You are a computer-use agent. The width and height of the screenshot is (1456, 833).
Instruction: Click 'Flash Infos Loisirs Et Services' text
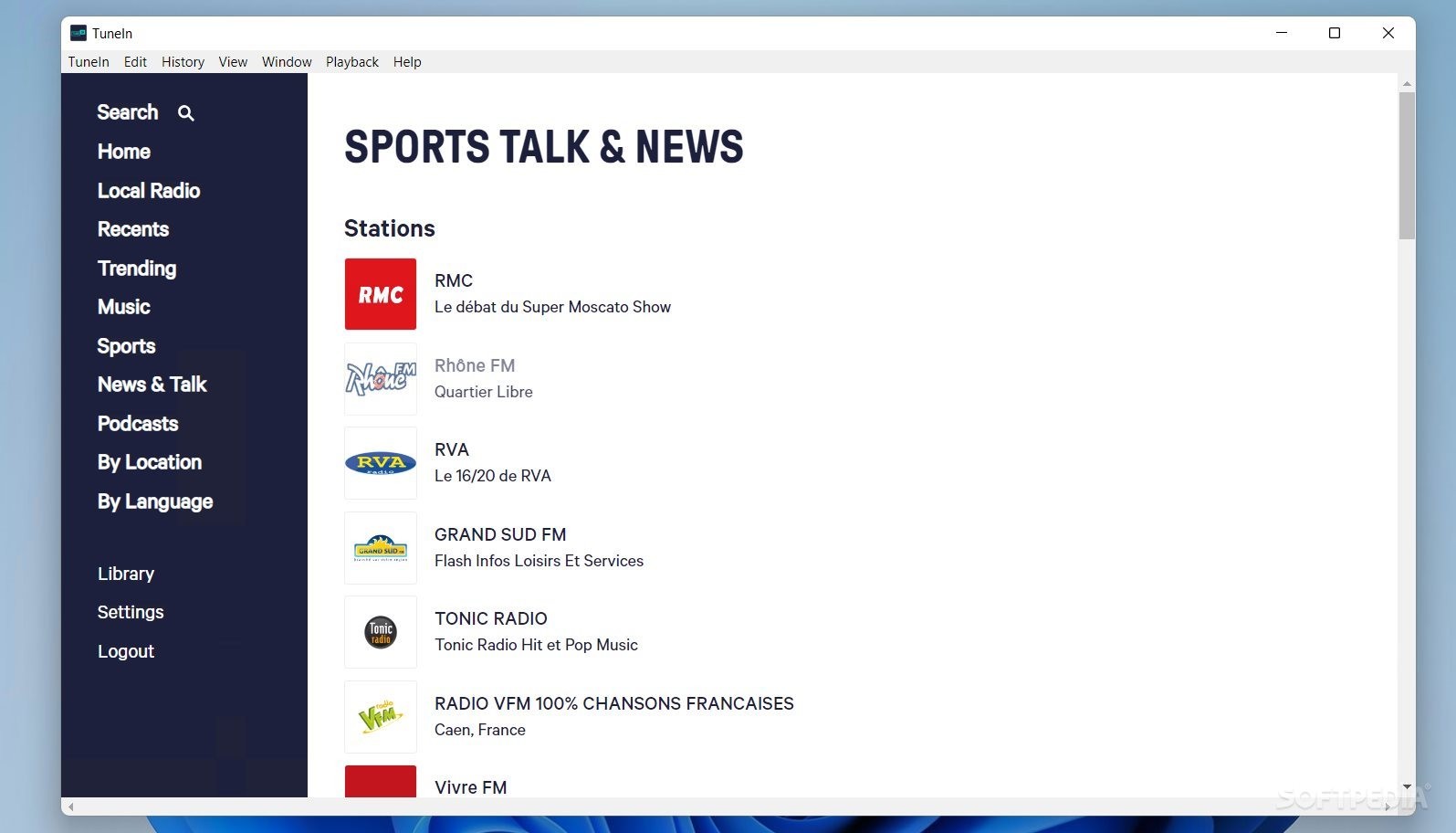[539, 561]
